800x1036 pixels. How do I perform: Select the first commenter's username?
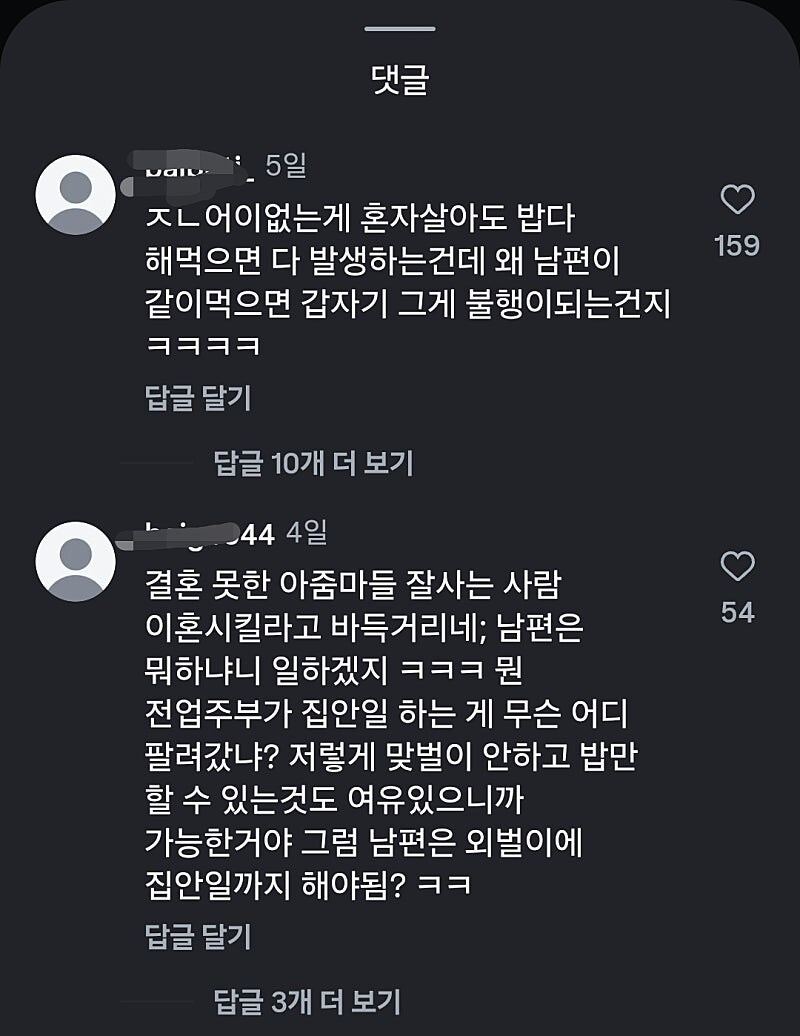pyautogui.click(x=185, y=163)
